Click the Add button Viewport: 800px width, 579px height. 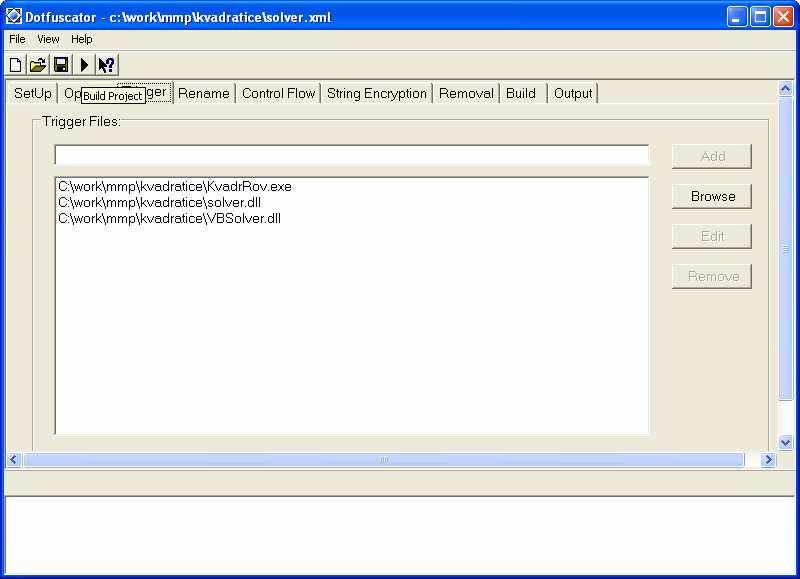(712, 156)
